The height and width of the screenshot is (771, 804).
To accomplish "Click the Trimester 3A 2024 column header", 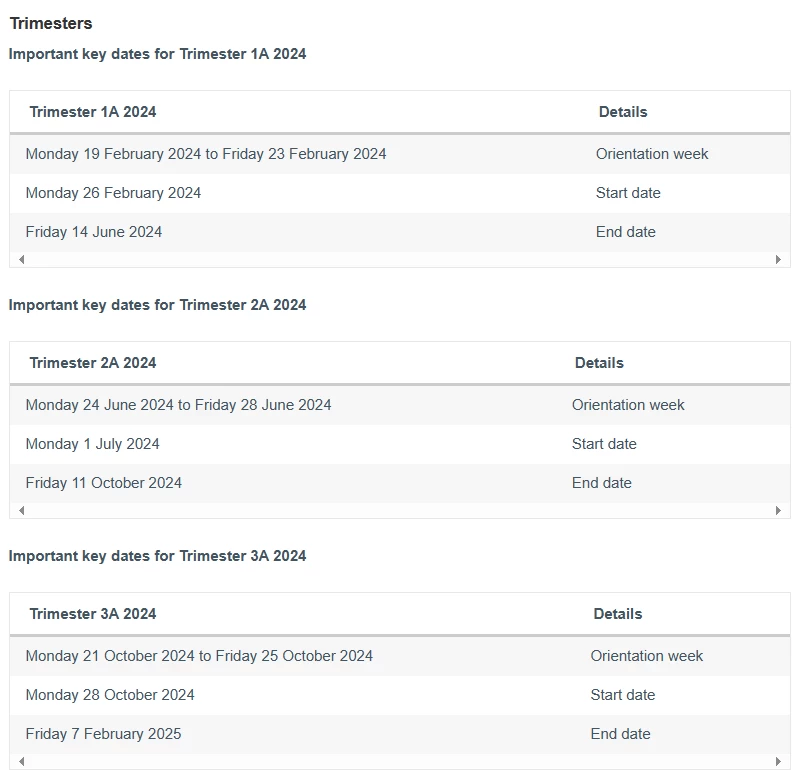I will (93, 614).
